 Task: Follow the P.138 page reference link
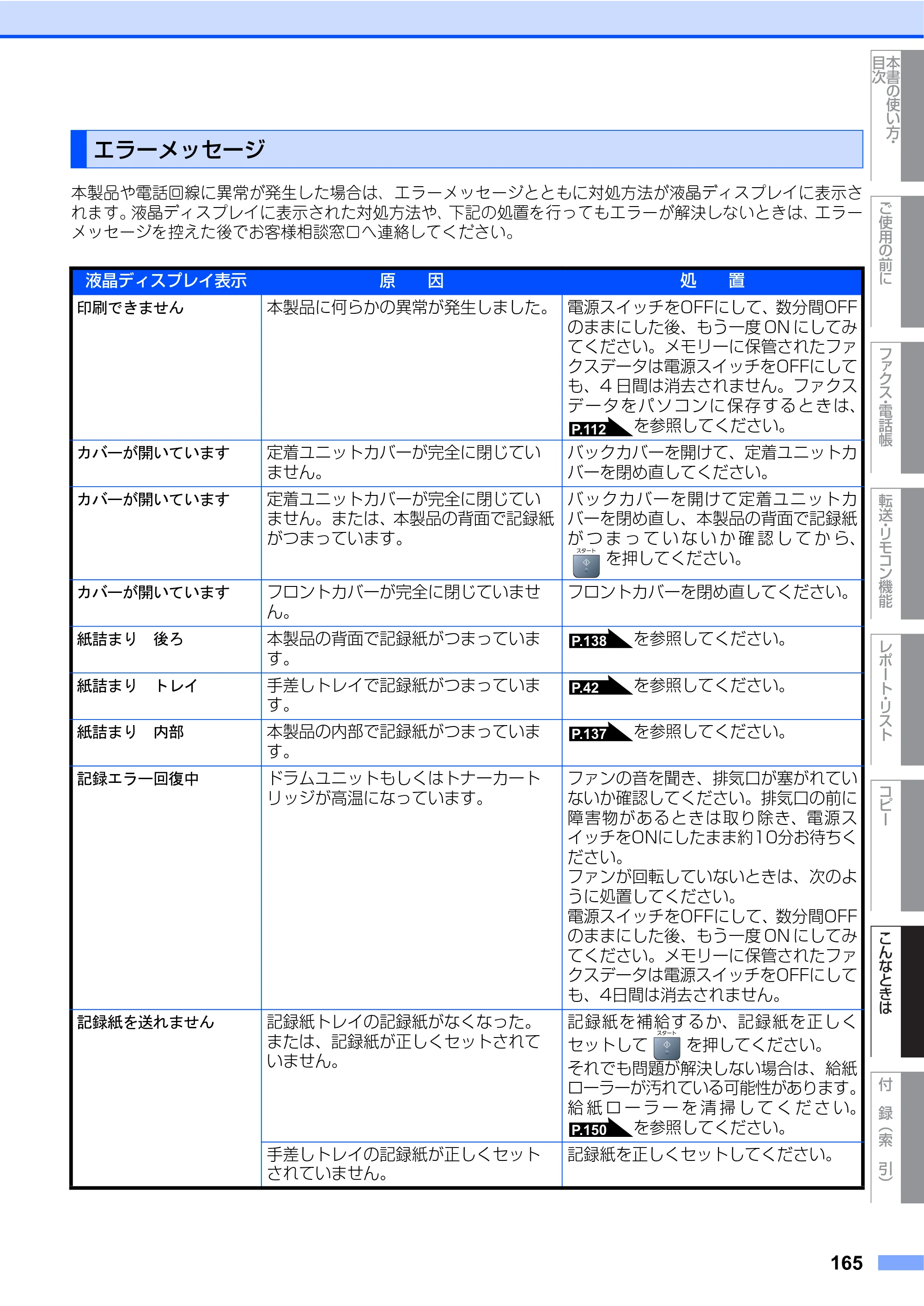click(x=600, y=640)
